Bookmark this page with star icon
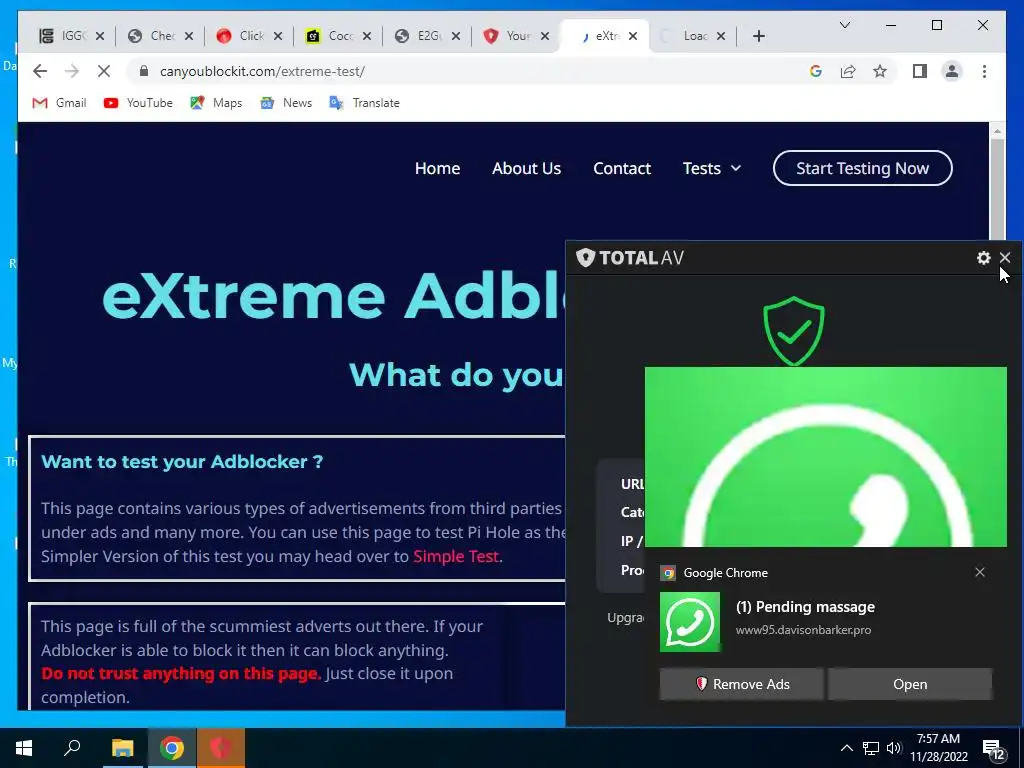 (880, 71)
